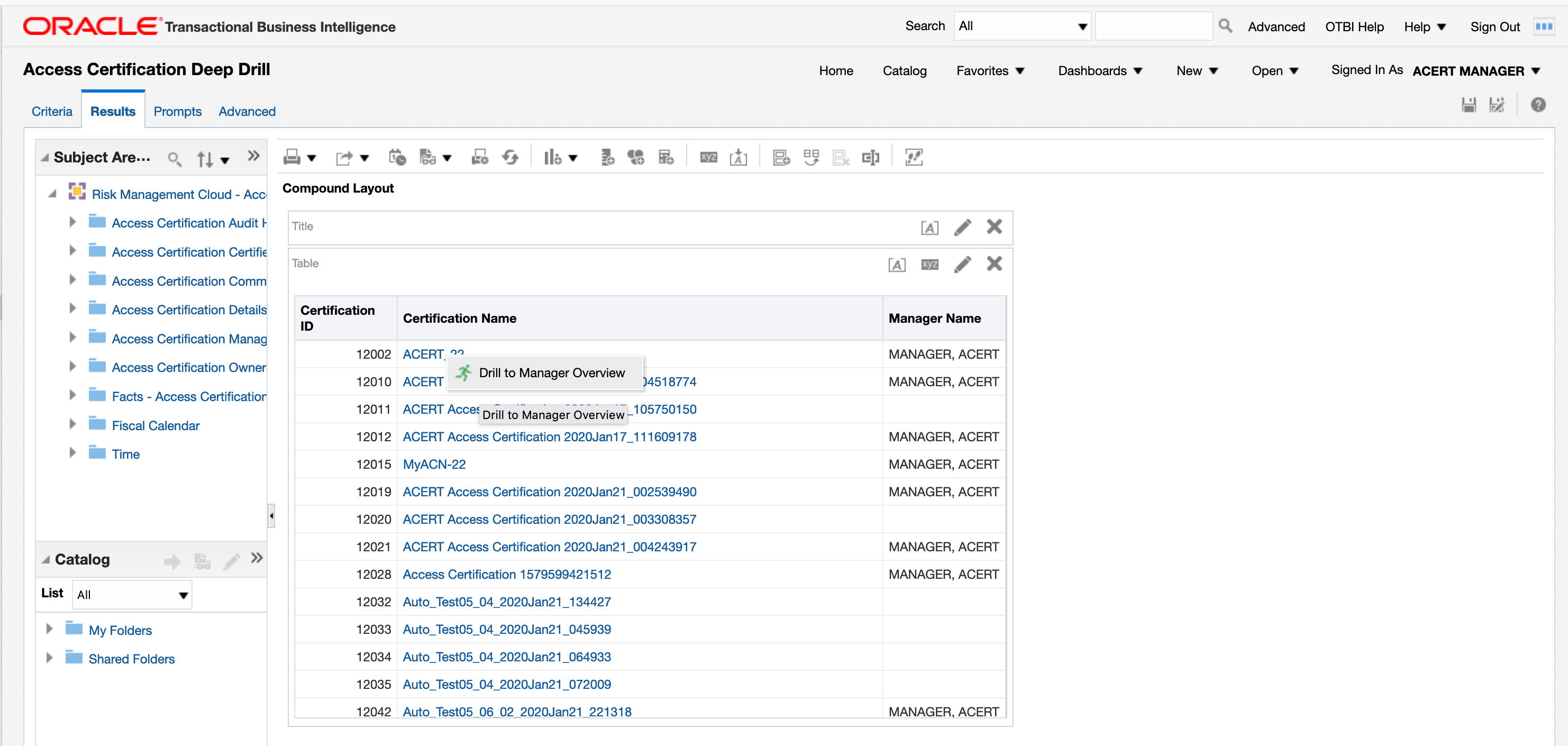This screenshot has width=1568, height=746.
Task: Expand the Fiscal Calendar folder
Action: (x=72, y=424)
